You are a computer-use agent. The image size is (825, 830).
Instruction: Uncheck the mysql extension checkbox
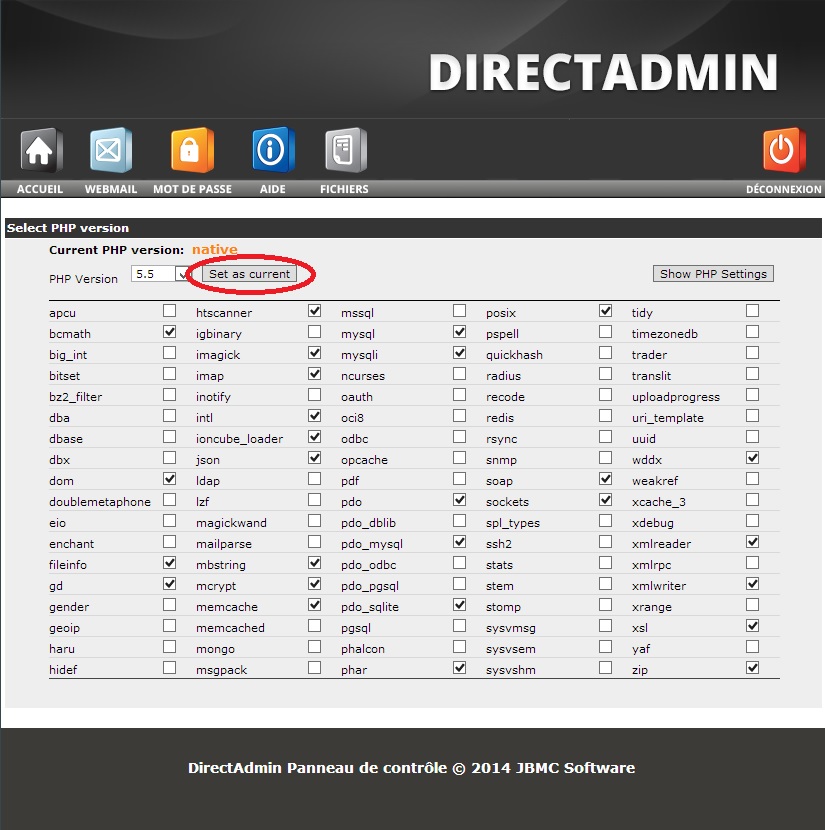(459, 332)
